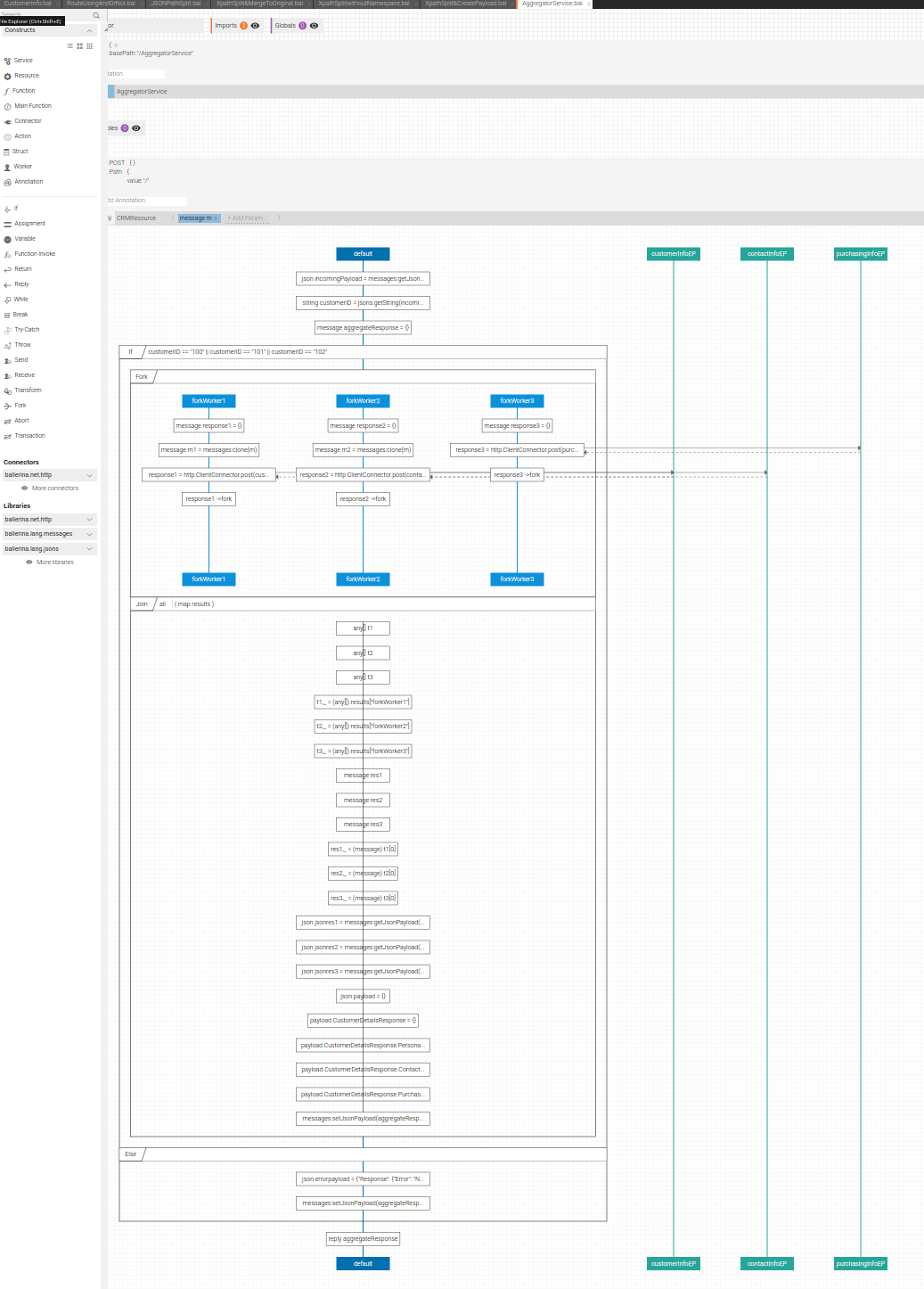Switch to the CustomerInfo.bal tab
The height and width of the screenshot is (1289, 924).
pyautogui.click(x=25, y=4)
